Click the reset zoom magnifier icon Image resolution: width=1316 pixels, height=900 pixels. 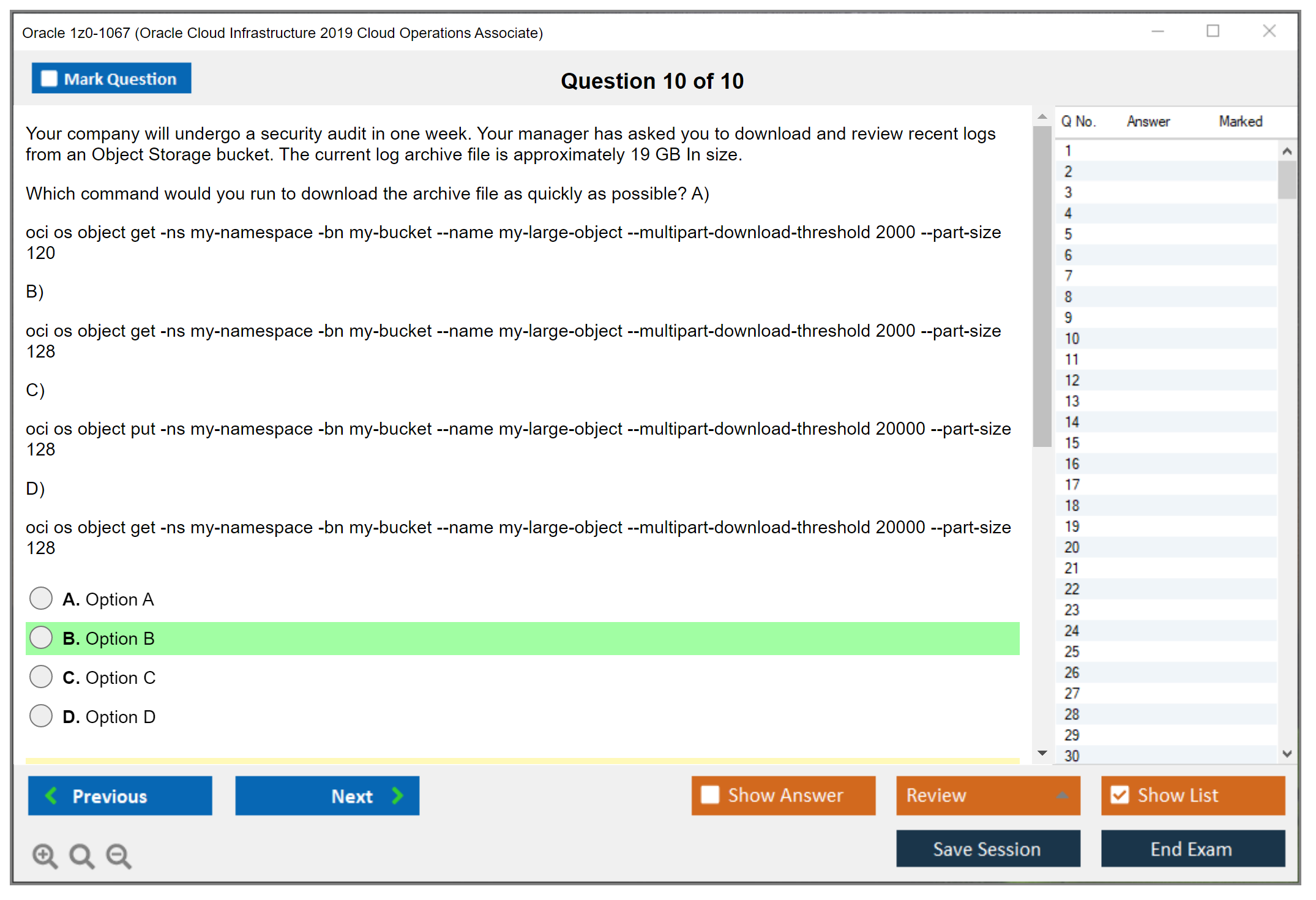[81, 855]
